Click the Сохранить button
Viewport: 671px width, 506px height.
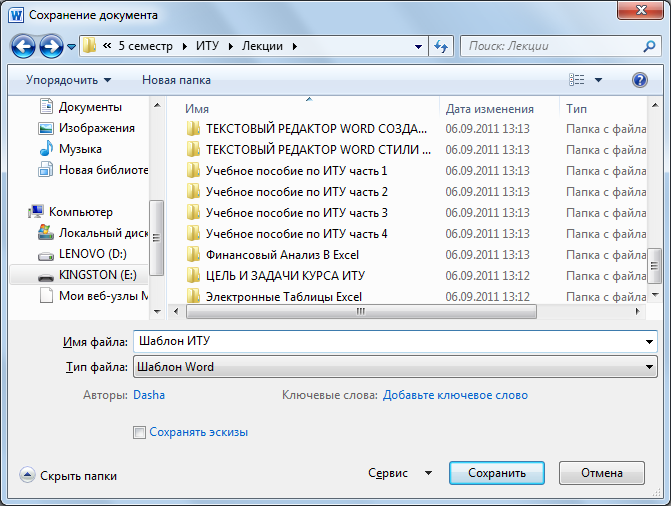tap(497, 473)
